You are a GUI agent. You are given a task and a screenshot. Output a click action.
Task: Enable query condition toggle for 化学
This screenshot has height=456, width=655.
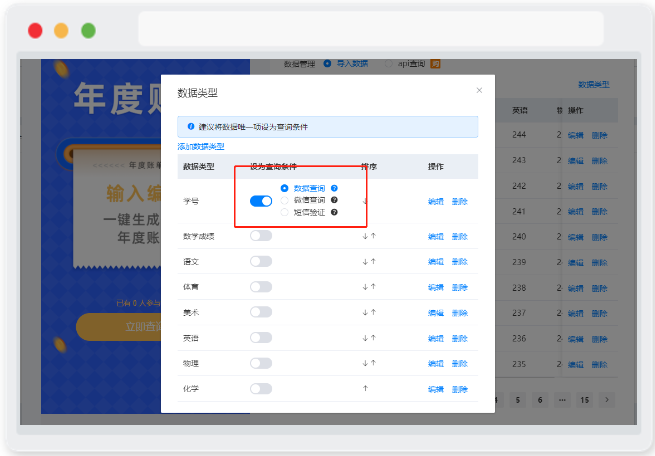click(261, 389)
